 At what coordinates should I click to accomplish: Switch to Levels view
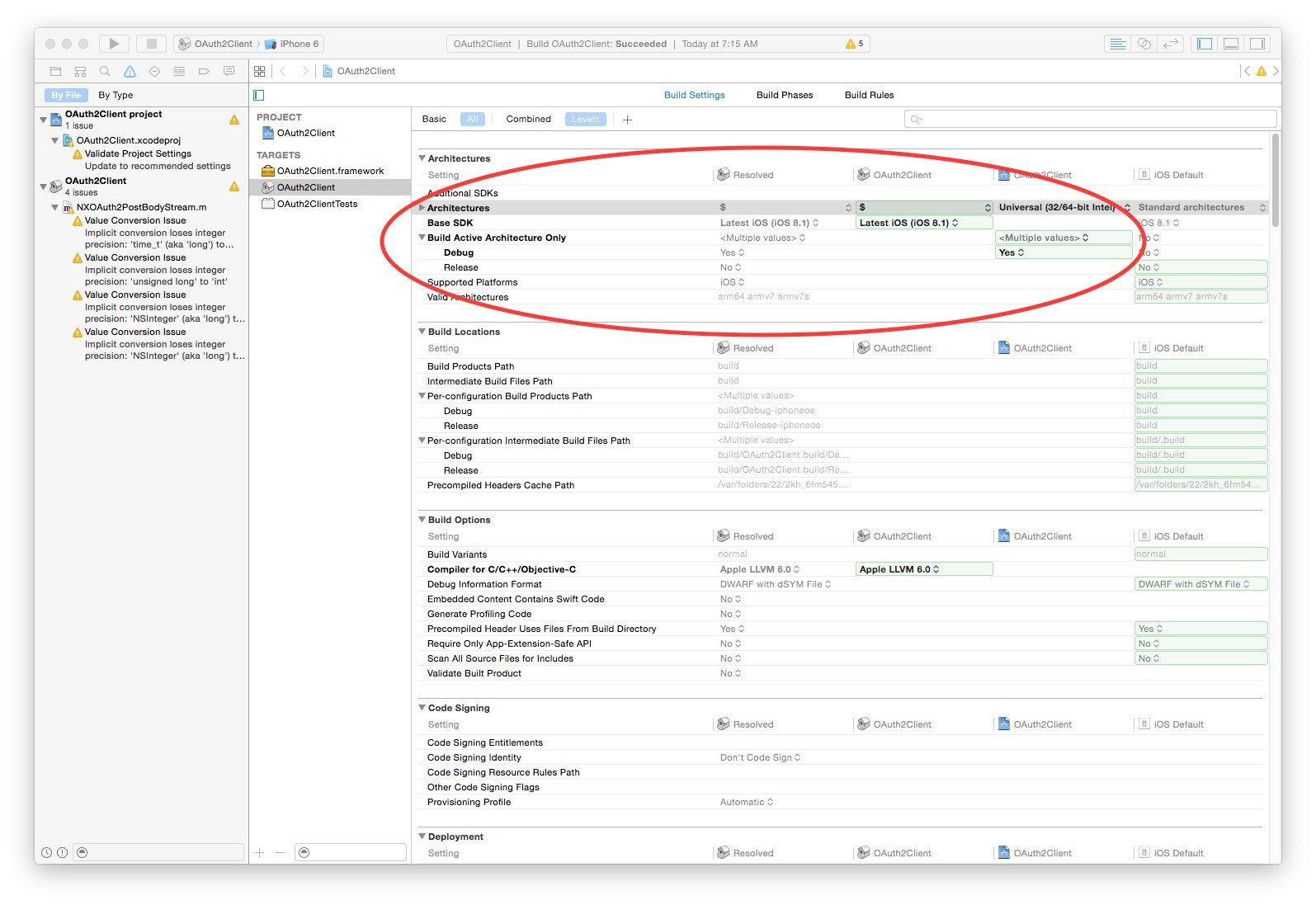586,119
